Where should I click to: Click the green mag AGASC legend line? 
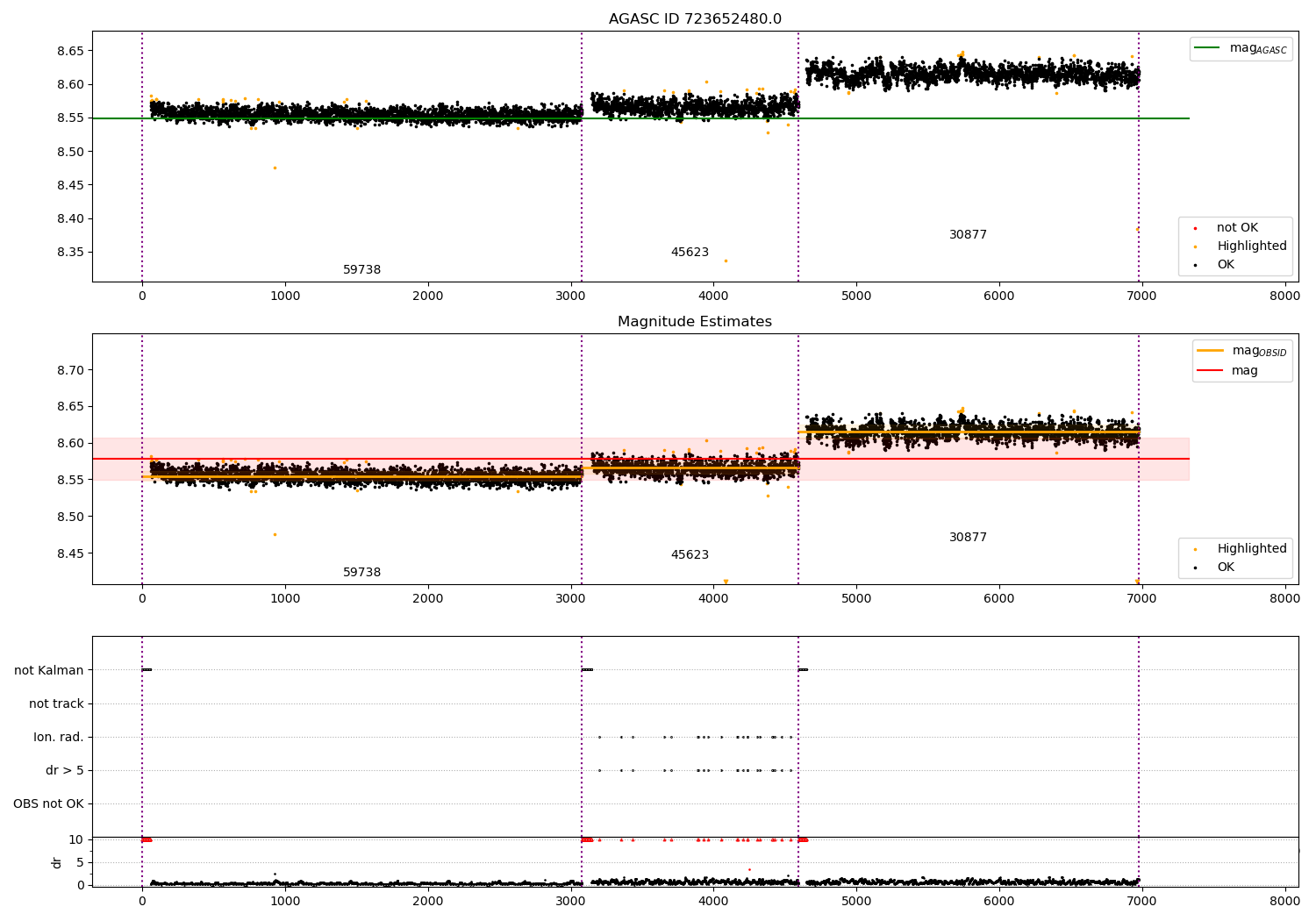pyautogui.click(x=1206, y=48)
